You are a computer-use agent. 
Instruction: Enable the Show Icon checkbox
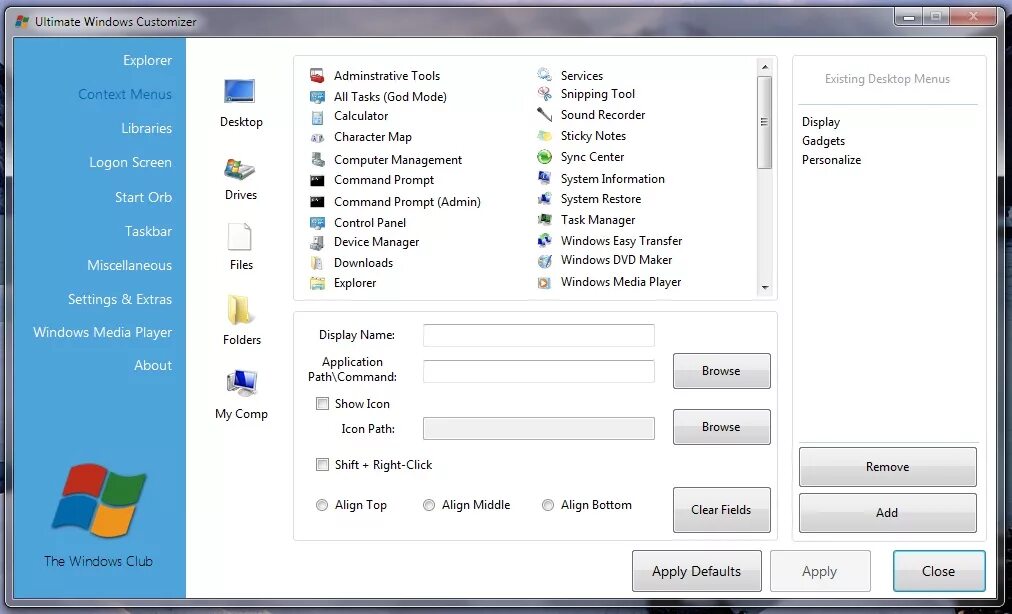click(322, 404)
